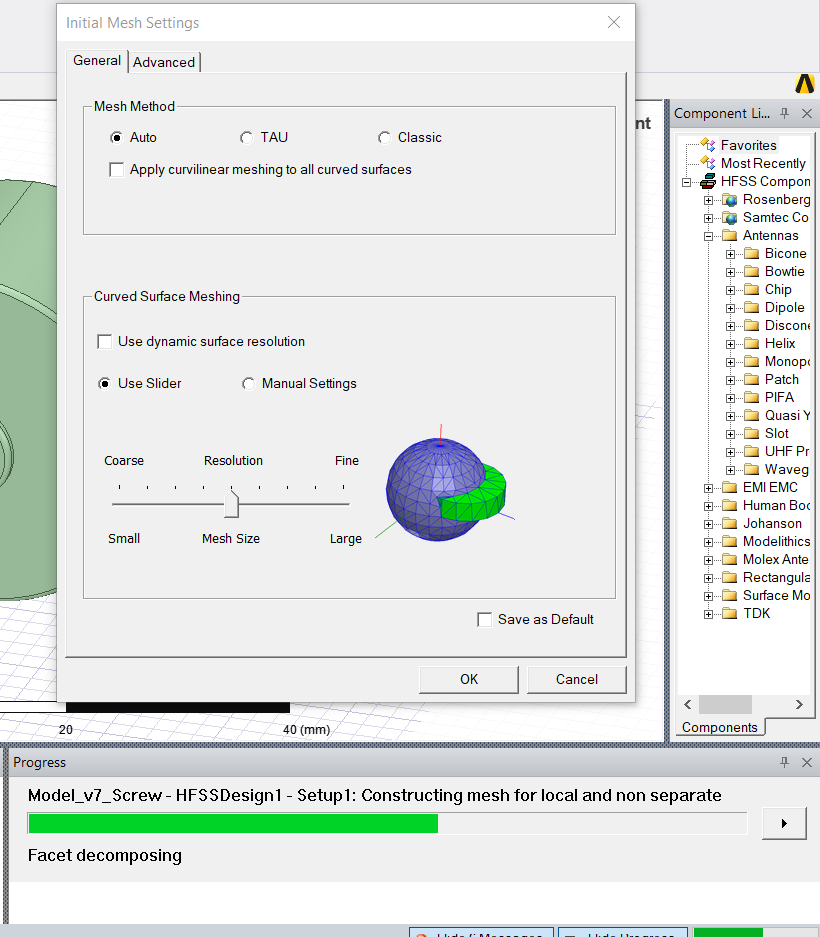The width and height of the screenshot is (820, 937).
Task: Expand the Discone antenna folder
Action: 730,326
